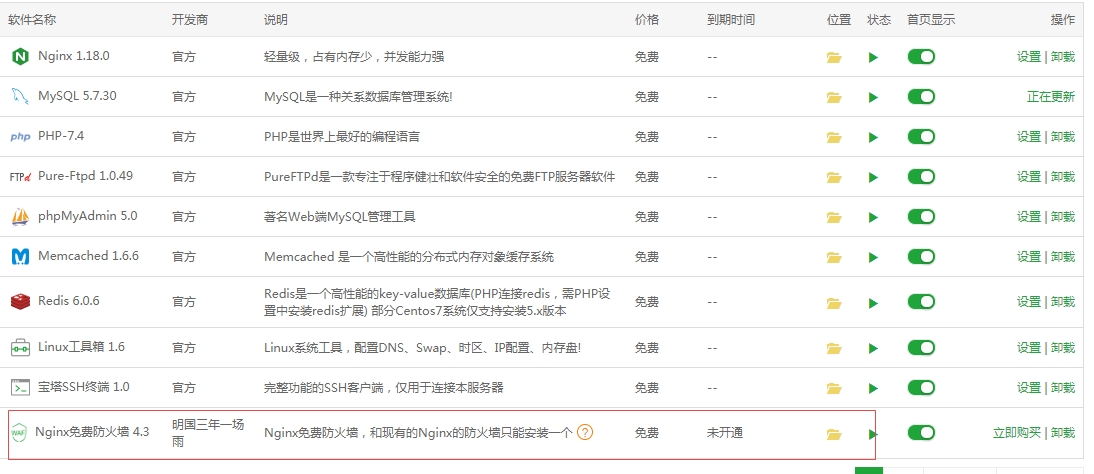Toggle homepage display for Pure-Ftpd 1.0.49
Viewport: 1094px width, 474px height.
pyautogui.click(x=921, y=177)
